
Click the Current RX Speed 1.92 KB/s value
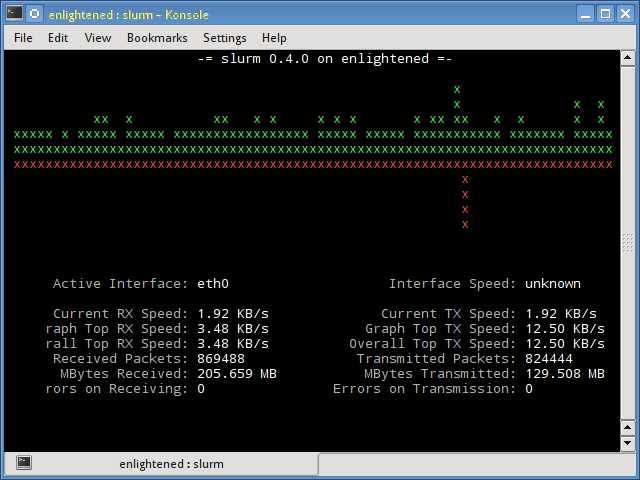click(x=233, y=314)
